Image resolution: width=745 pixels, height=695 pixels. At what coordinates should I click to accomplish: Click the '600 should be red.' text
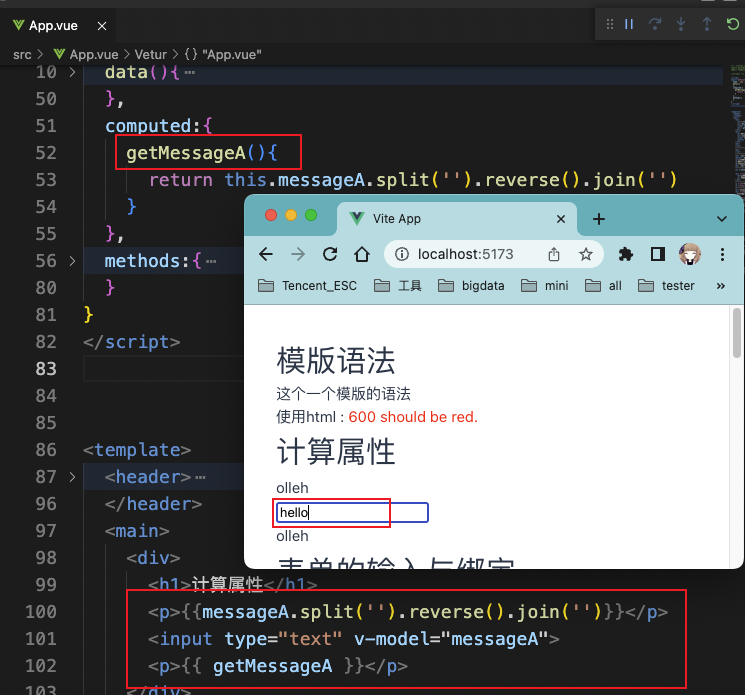click(x=413, y=417)
